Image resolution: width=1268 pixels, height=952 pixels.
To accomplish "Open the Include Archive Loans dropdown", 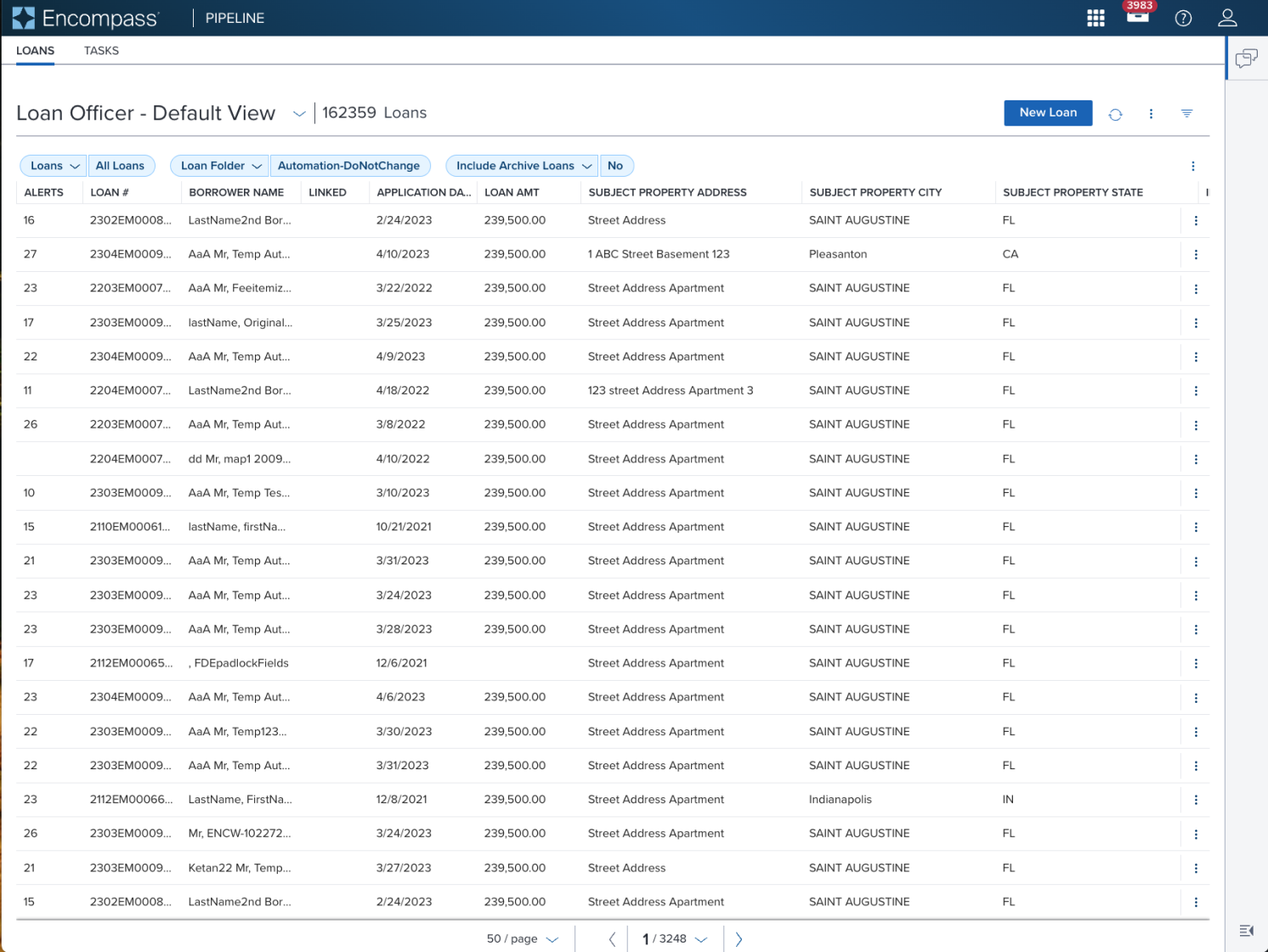I will pyautogui.click(x=523, y=166).
